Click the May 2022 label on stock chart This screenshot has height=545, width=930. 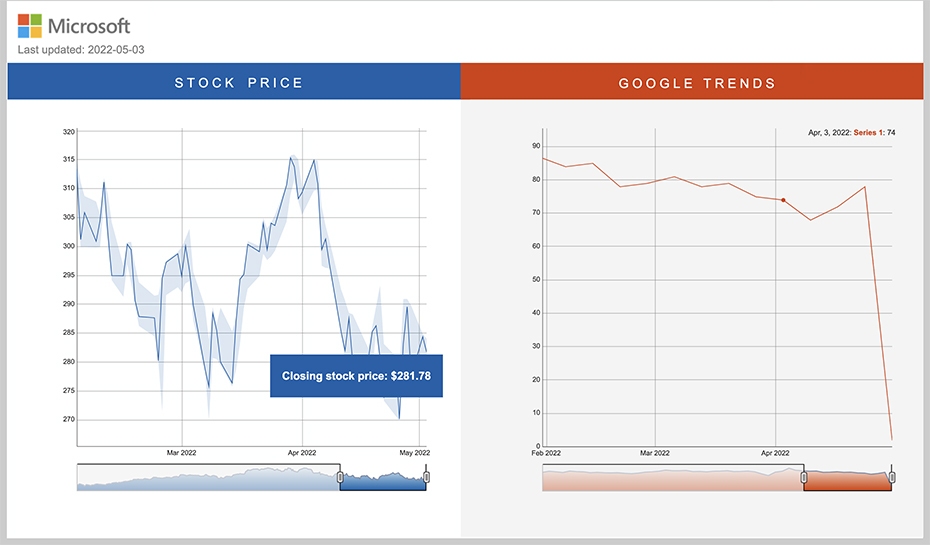pos(415,452)
